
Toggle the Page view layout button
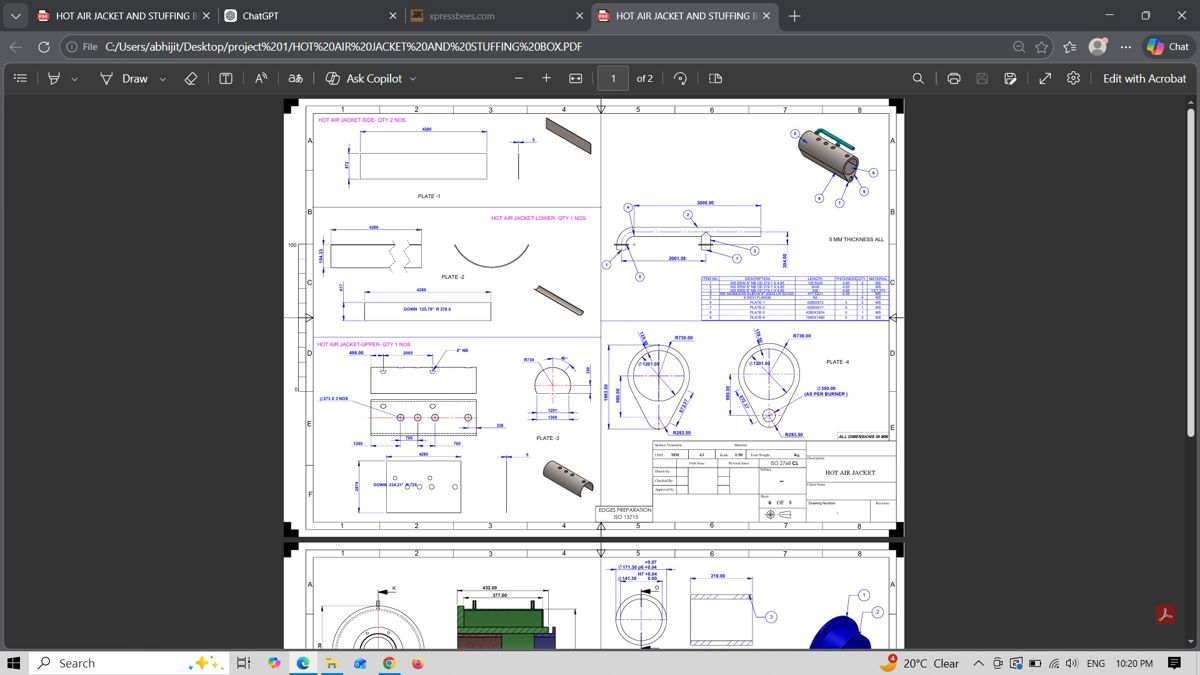[x=715, y=78]
